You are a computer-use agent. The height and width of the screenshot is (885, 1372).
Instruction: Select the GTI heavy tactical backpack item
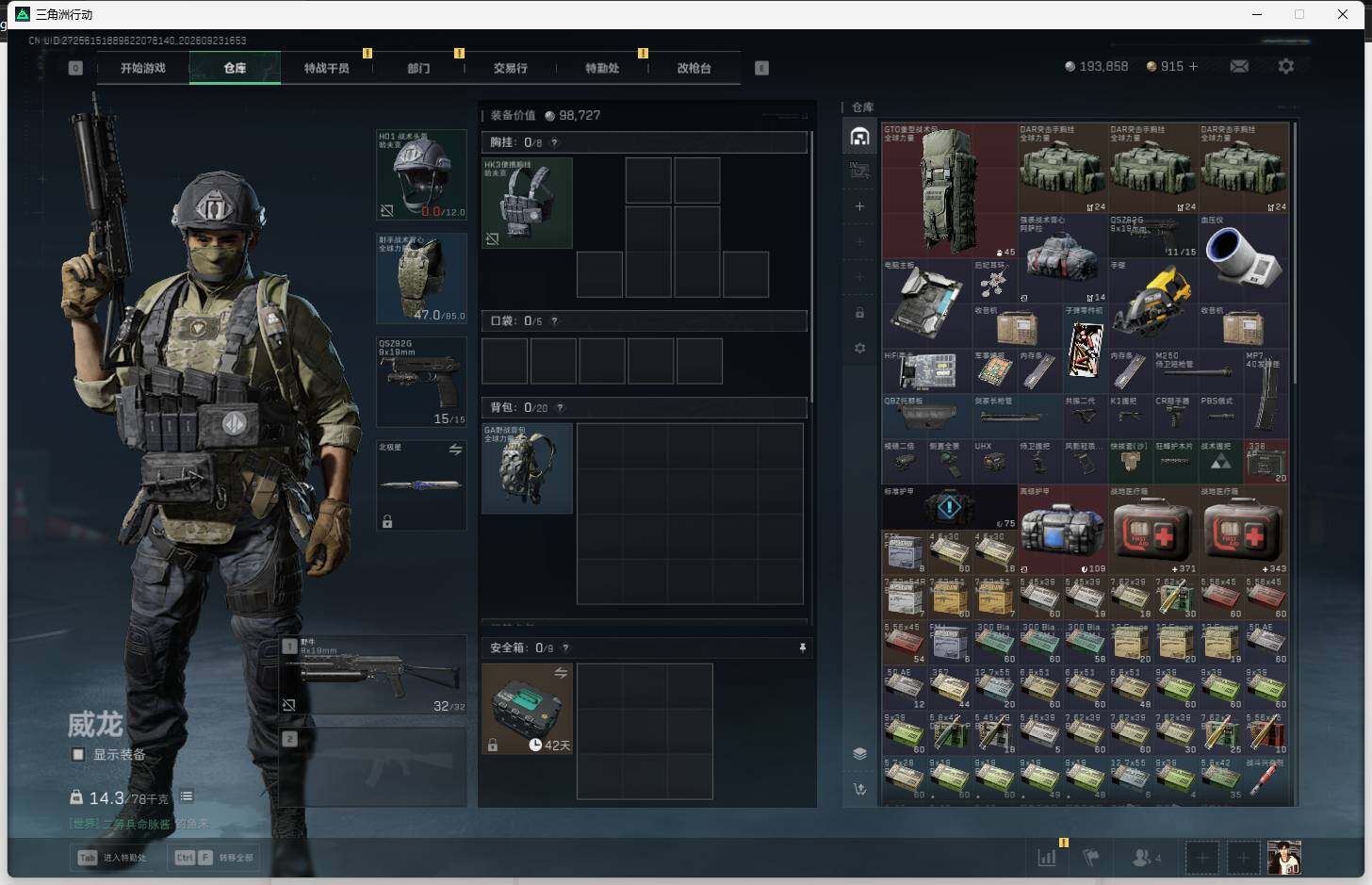pyautogui.click(x=949, y=189)
